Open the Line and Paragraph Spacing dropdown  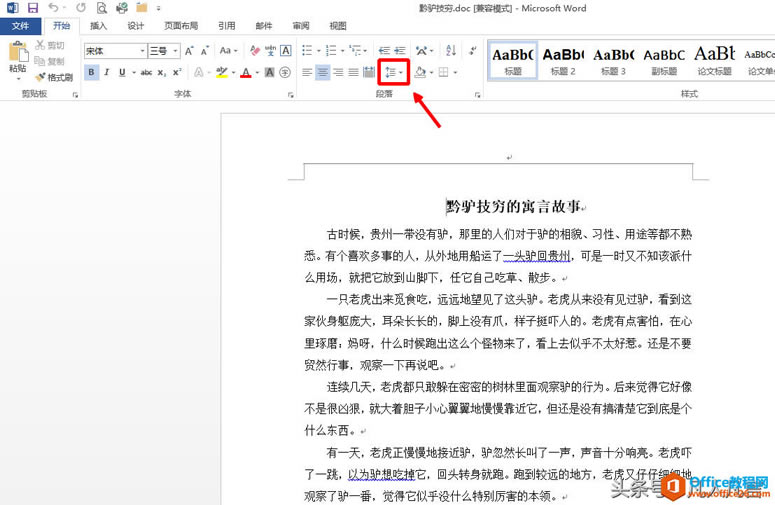point(394,72)
